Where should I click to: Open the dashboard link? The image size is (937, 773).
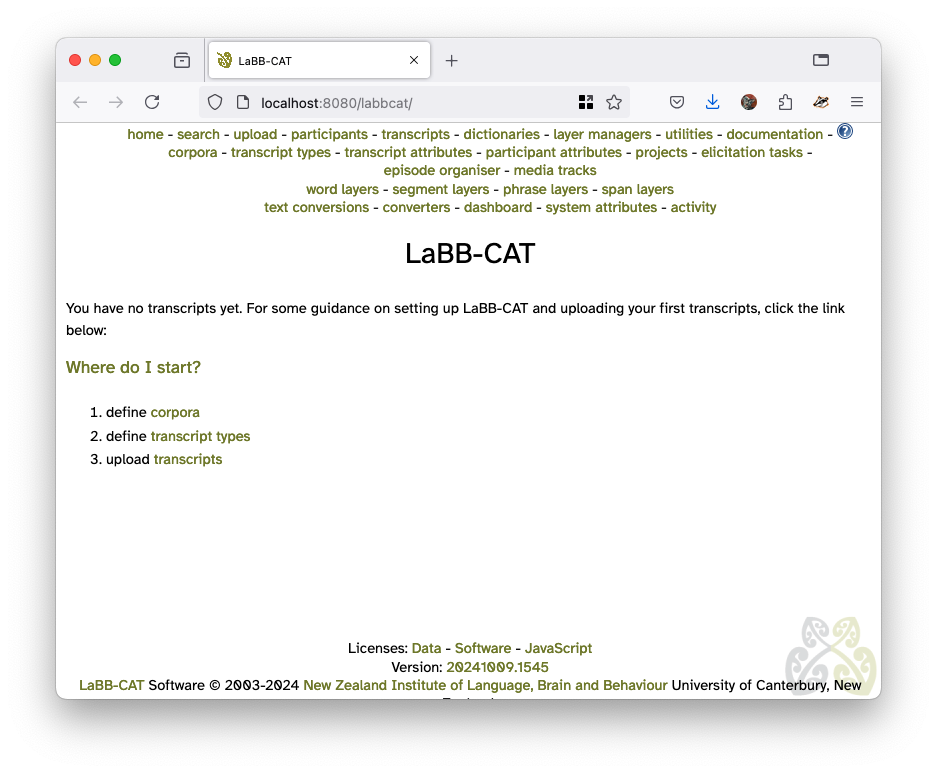point(498,207)
